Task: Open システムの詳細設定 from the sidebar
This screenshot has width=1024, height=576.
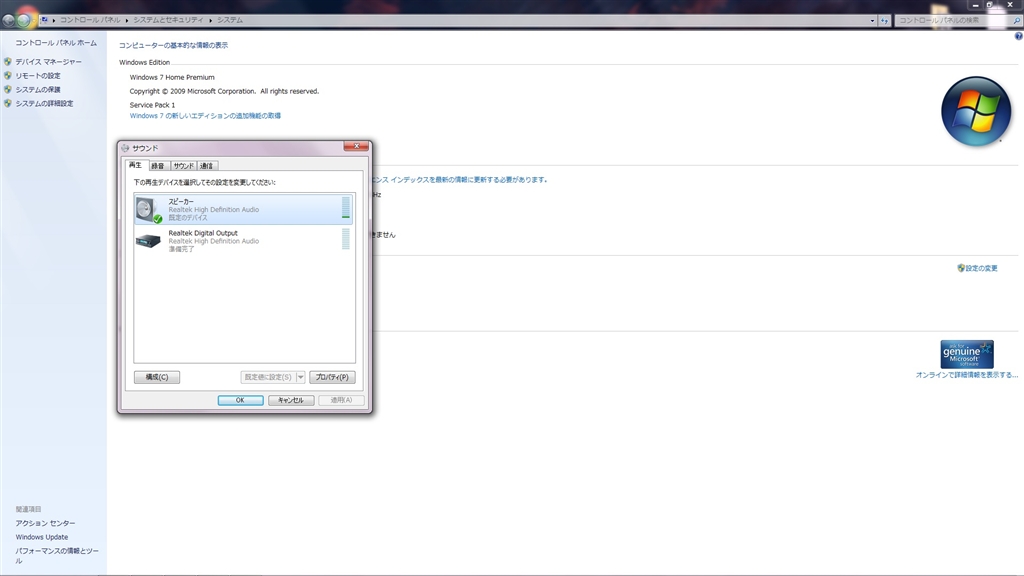Action: [x=44, y=103]
